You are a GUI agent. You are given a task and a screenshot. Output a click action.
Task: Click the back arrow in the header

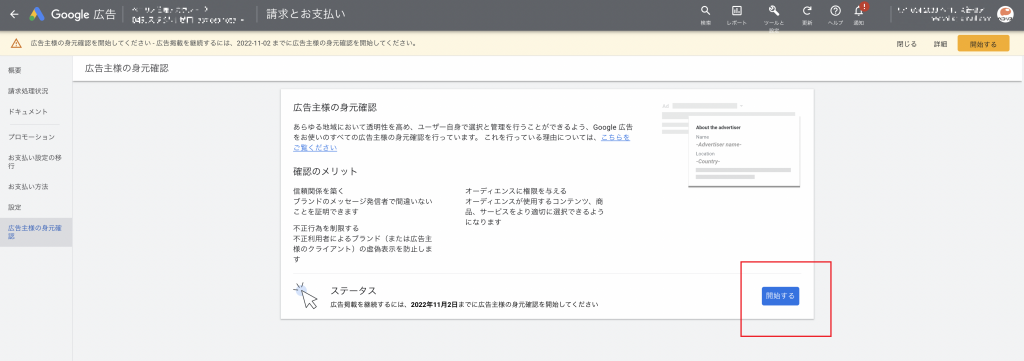pos(14,14)
